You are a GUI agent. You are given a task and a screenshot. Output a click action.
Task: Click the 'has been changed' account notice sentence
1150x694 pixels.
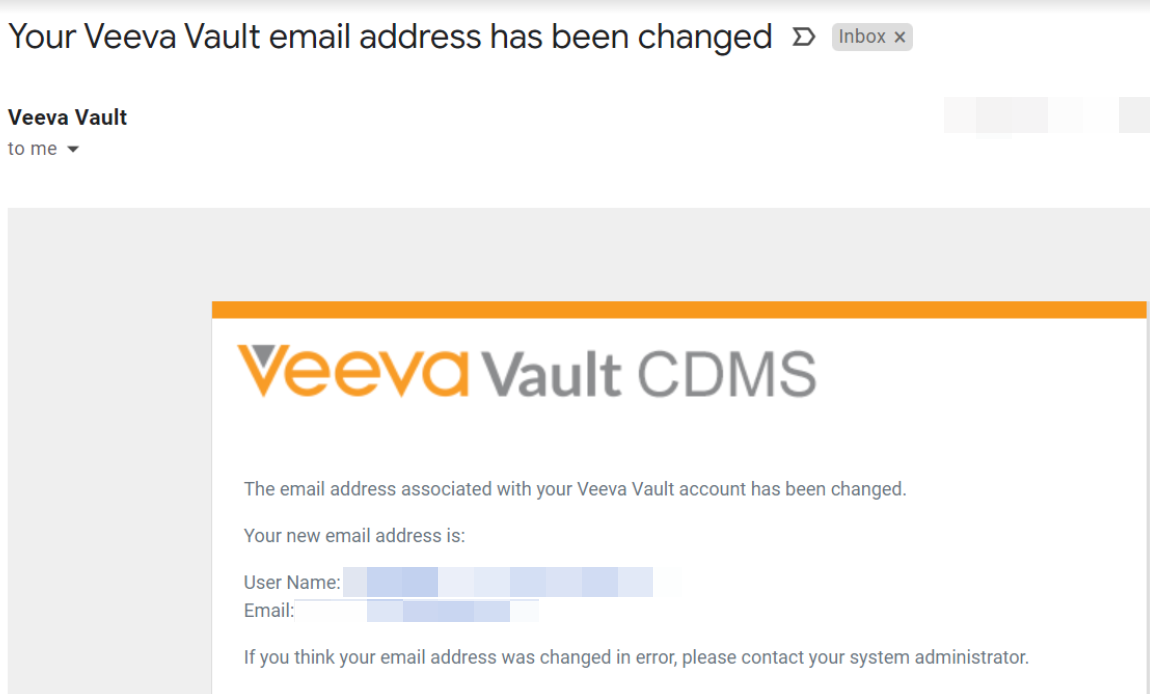[x=574, y=489]
